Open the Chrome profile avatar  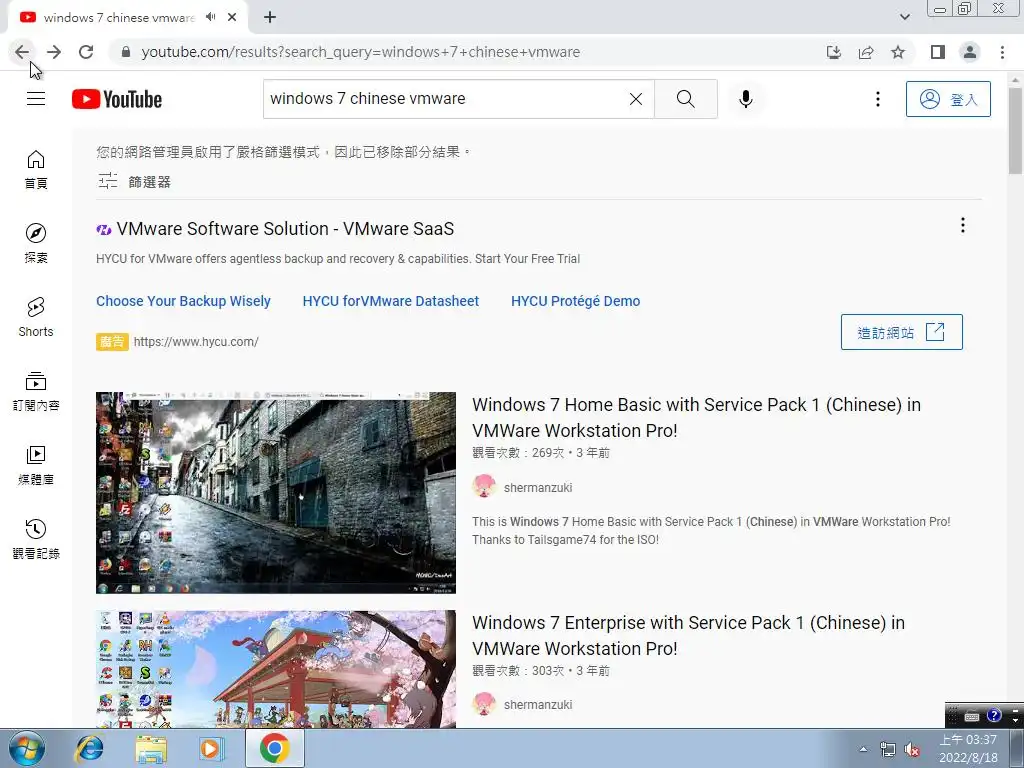[970, 52]
